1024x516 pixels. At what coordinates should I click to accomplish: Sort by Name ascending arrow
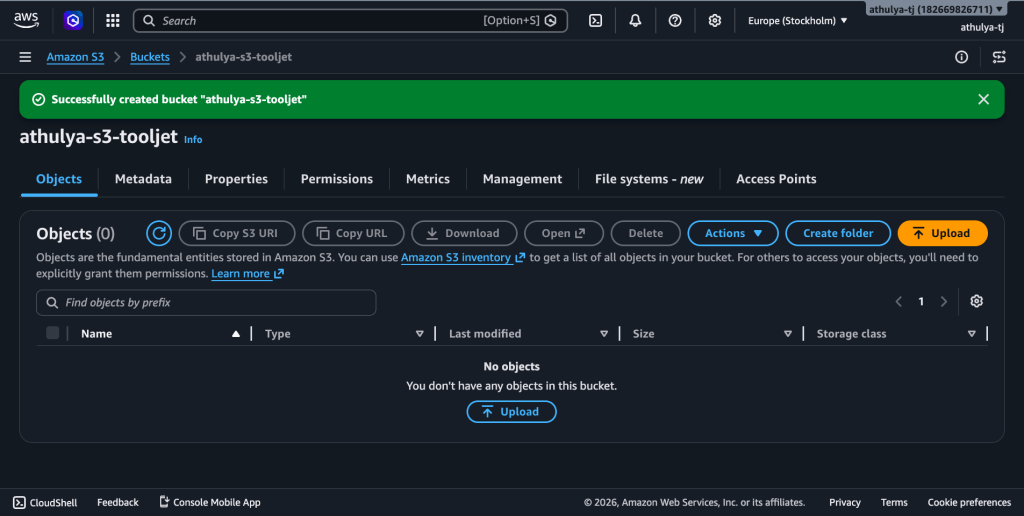pyautogui.click(x=236, y=334)
